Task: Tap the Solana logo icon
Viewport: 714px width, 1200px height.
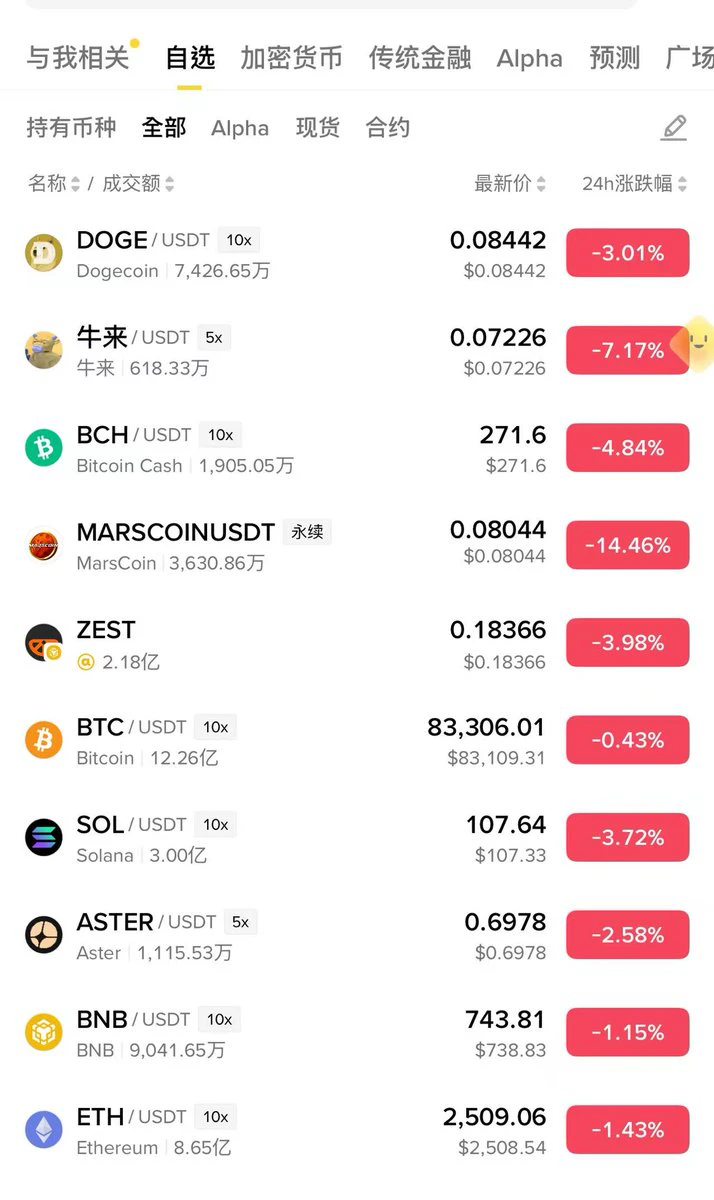Action: point(44,837)
